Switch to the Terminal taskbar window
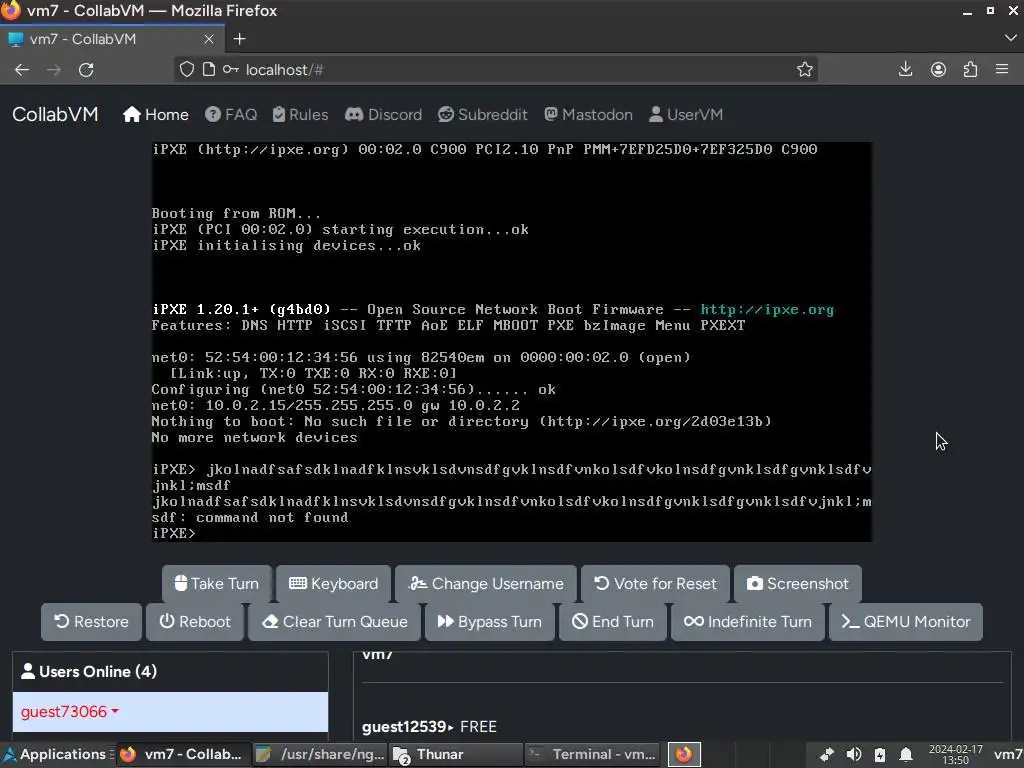Screen dimensions: 1024x768 (x=592, y=754)
